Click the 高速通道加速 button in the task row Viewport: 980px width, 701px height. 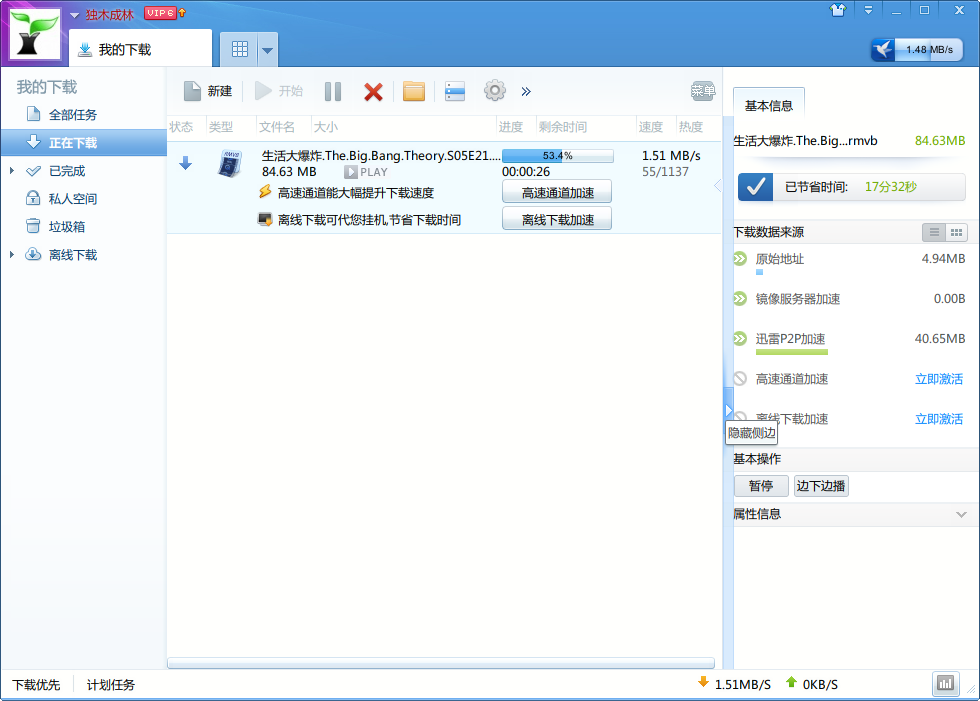[x=557, y=192]
